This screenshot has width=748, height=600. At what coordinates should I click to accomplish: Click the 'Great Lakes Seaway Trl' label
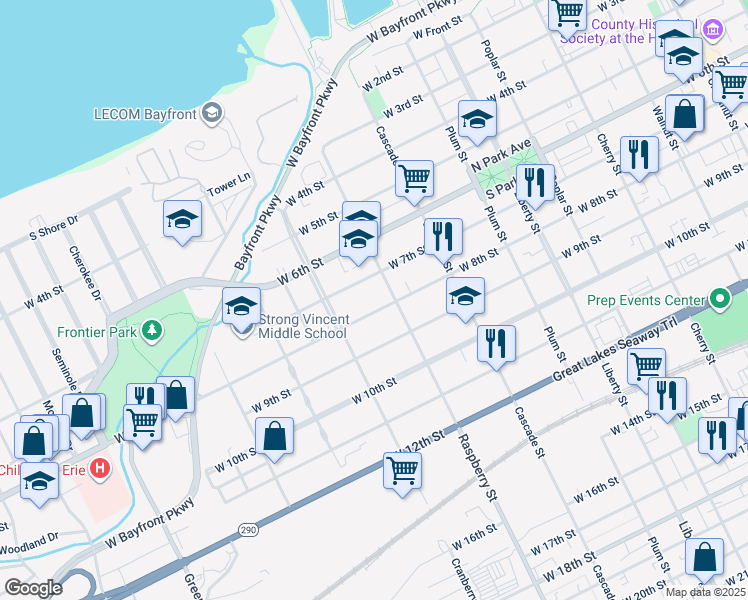615,349
